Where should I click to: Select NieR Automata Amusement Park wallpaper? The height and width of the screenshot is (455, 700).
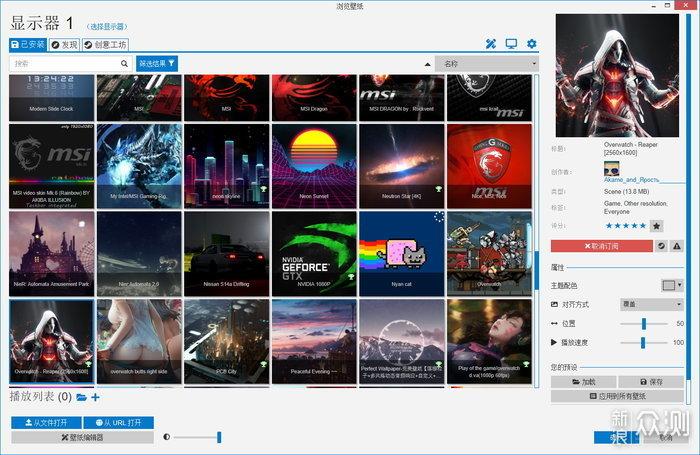[51, 254]
